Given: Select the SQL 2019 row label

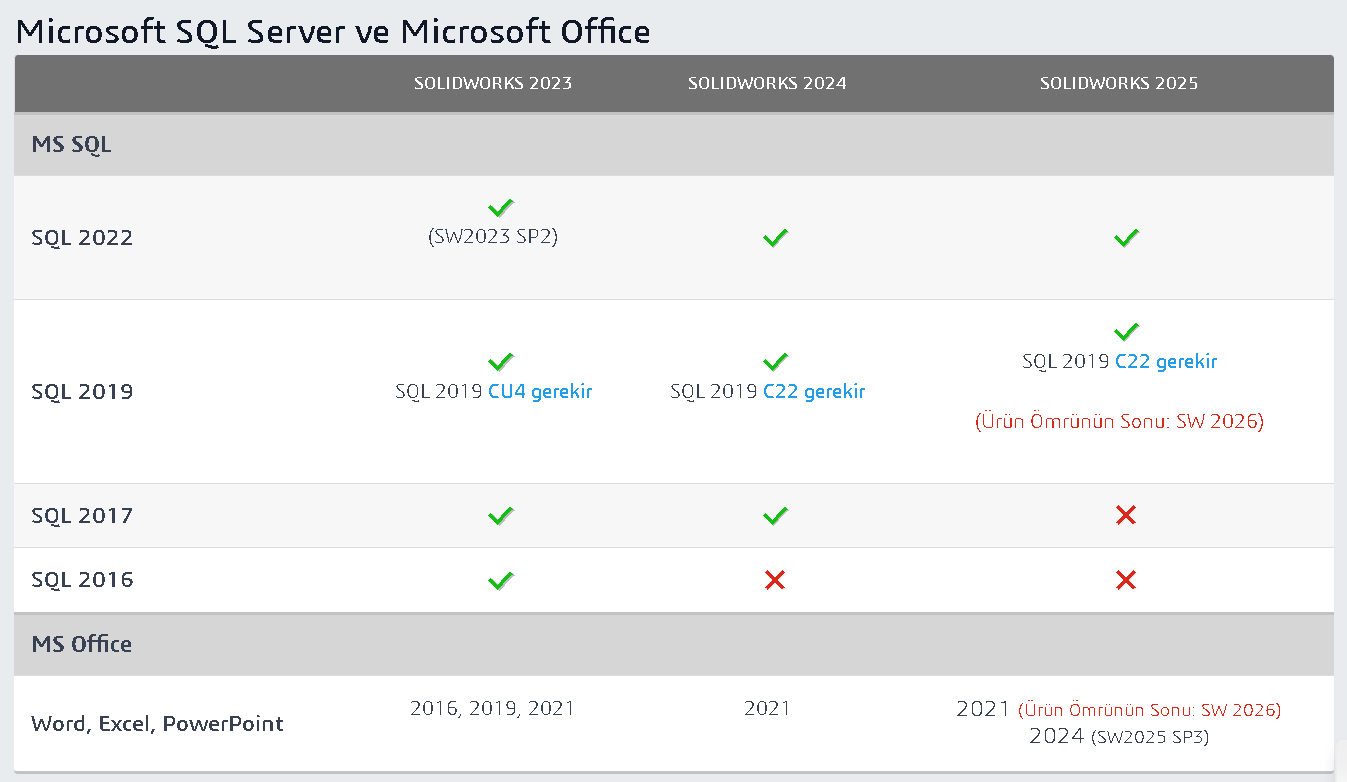Looking at the screenshot, I should click(82, 392).
